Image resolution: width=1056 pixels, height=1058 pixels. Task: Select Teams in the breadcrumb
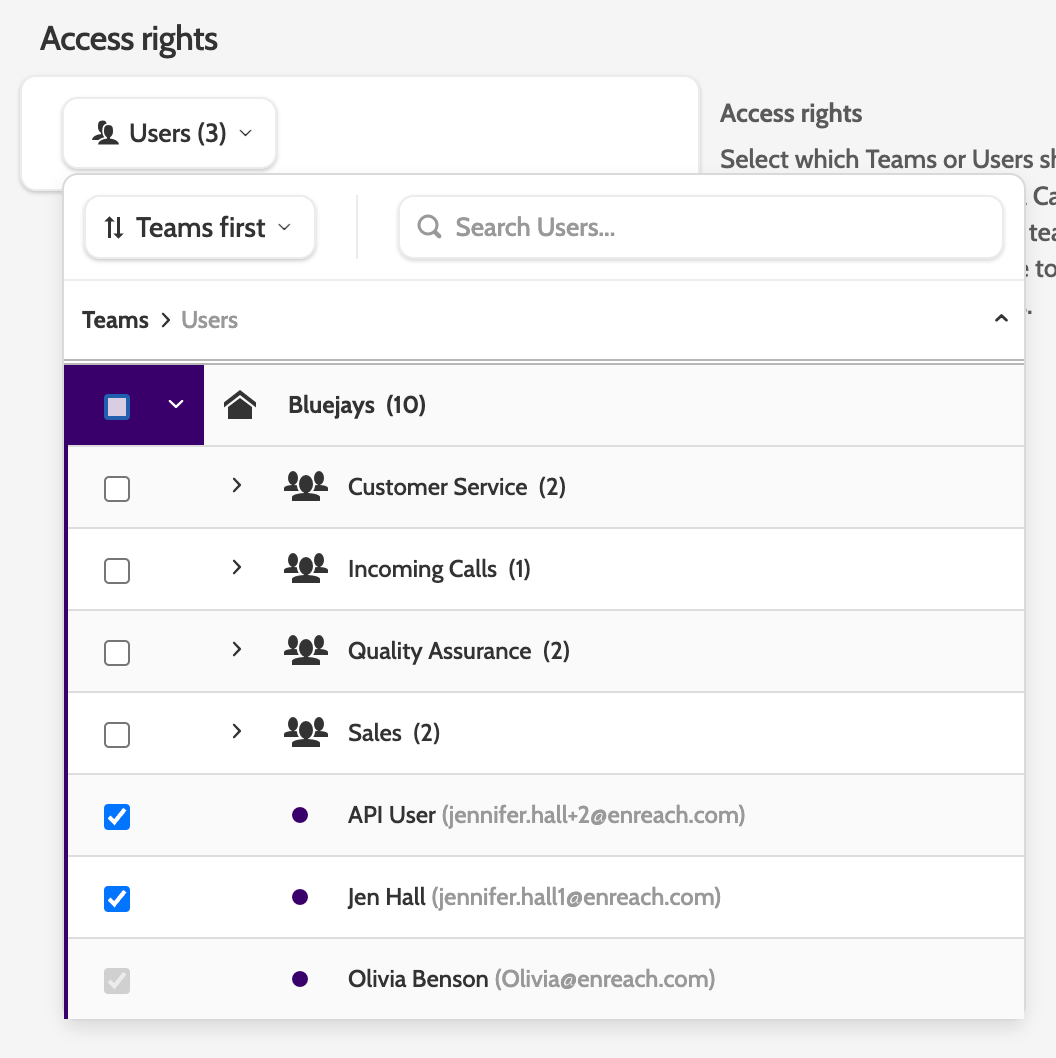pyautogui.click(x=115, y=320)
